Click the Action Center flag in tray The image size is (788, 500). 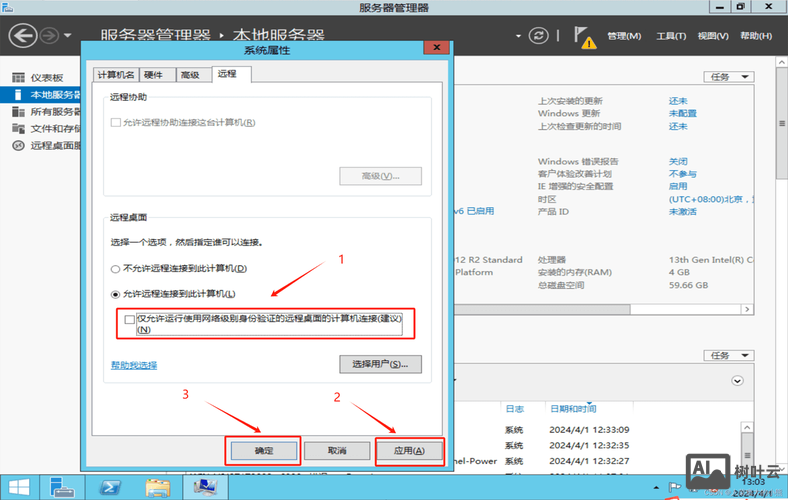(674, 487)
